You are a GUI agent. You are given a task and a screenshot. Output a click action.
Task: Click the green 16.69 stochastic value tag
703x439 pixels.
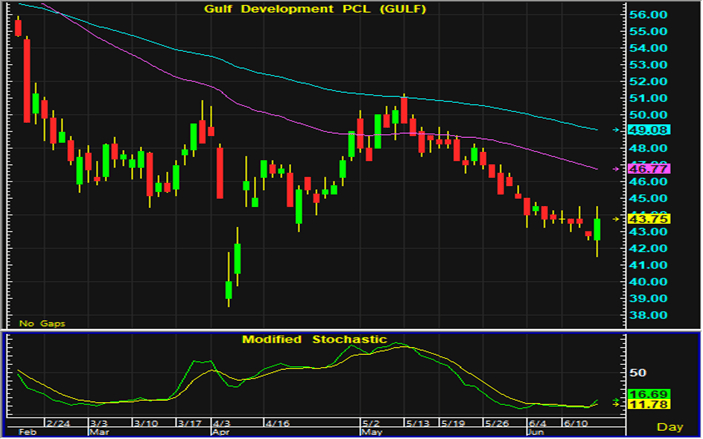[x=661, y=394]
